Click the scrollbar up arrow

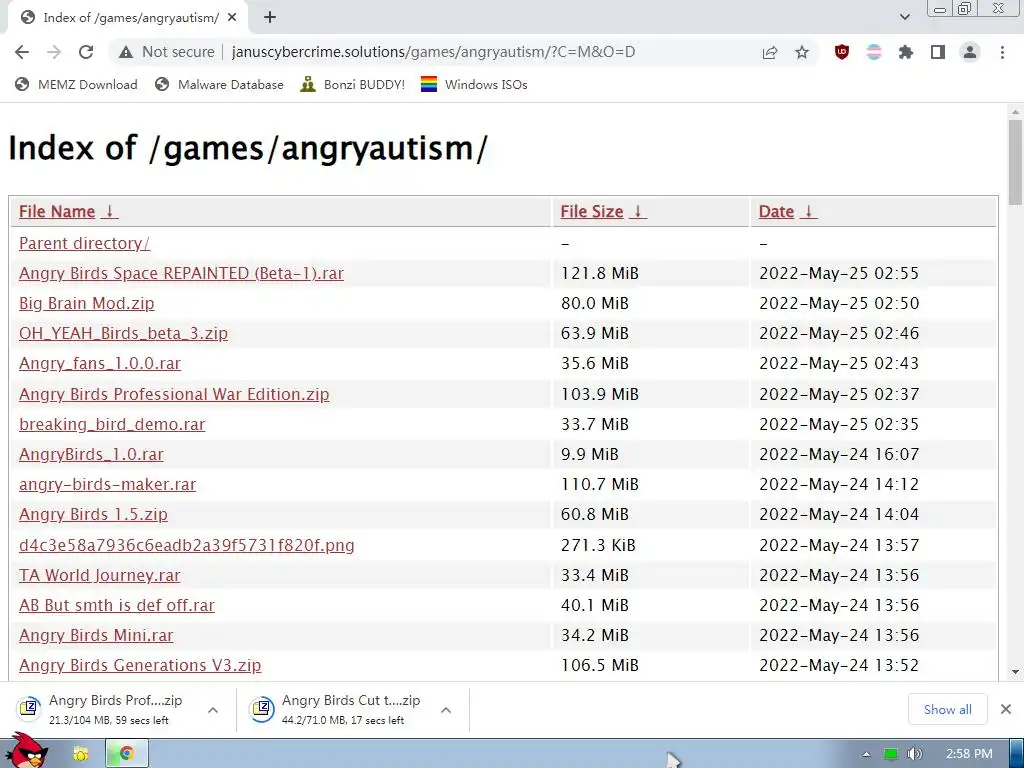pyautogui.click(x=1015, y=112)
